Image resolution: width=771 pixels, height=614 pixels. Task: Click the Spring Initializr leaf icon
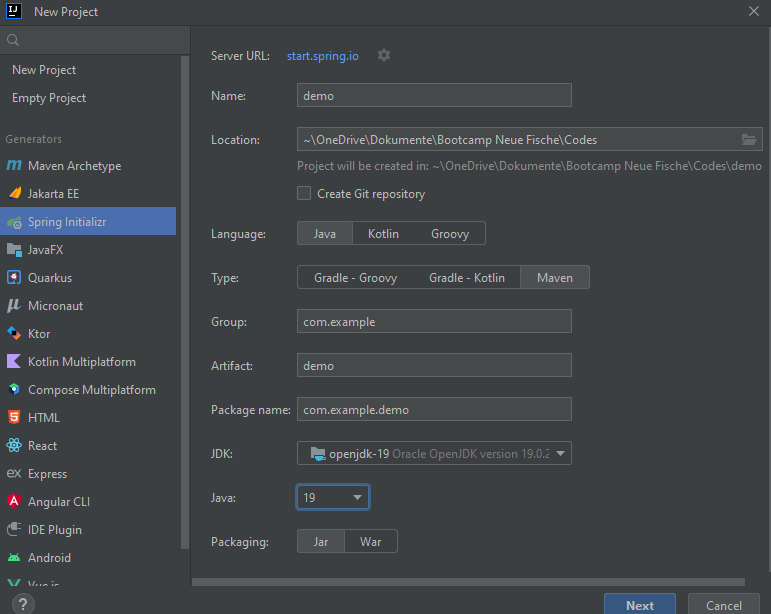(14, 222)
